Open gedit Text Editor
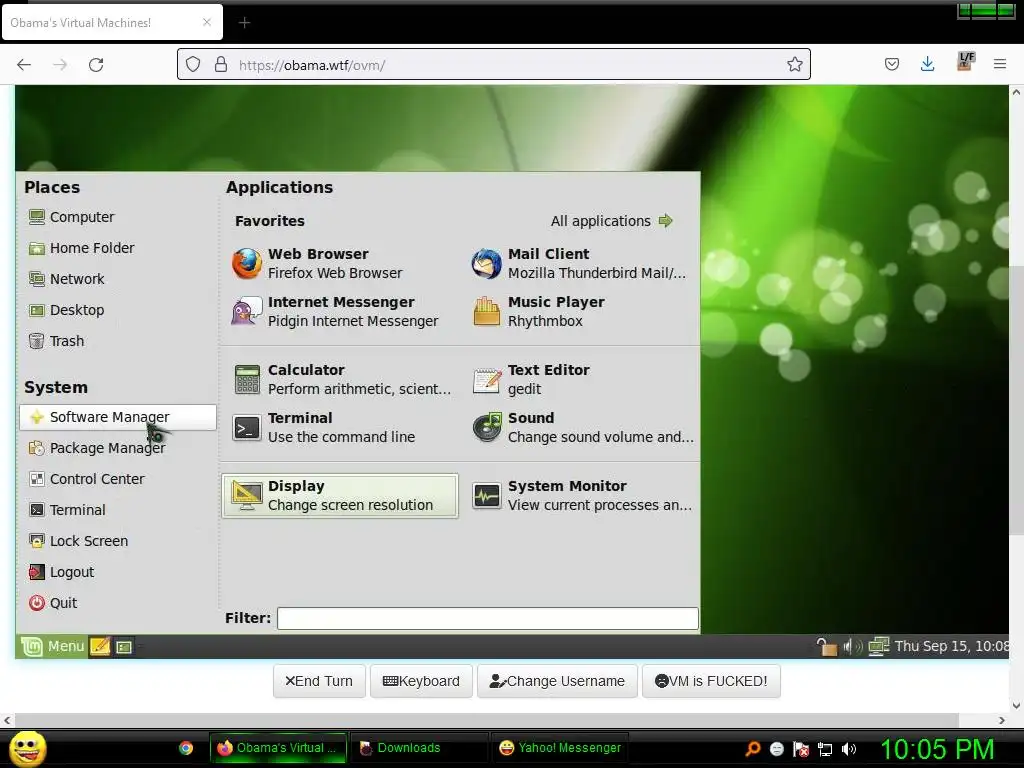 pos(581,379)
